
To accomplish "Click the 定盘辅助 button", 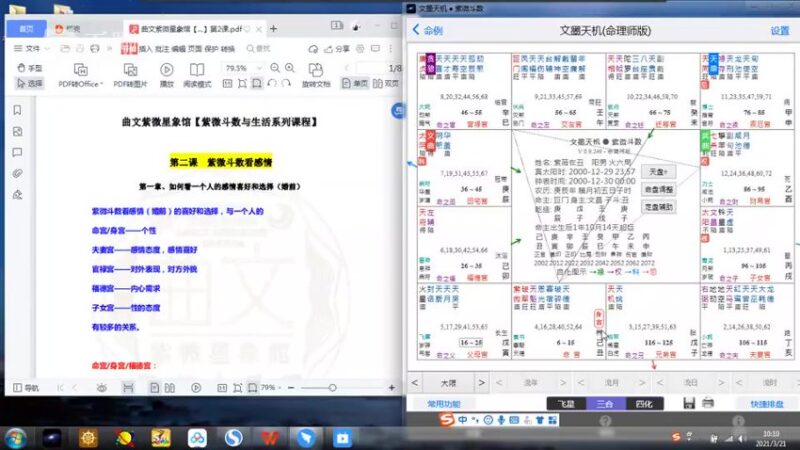I will [x=659, y=207].
